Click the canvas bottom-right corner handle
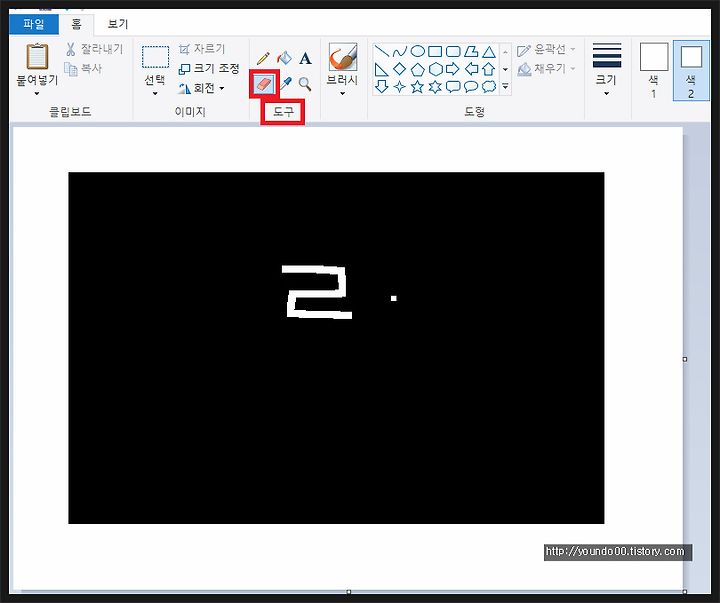 (x=685, y=592)
